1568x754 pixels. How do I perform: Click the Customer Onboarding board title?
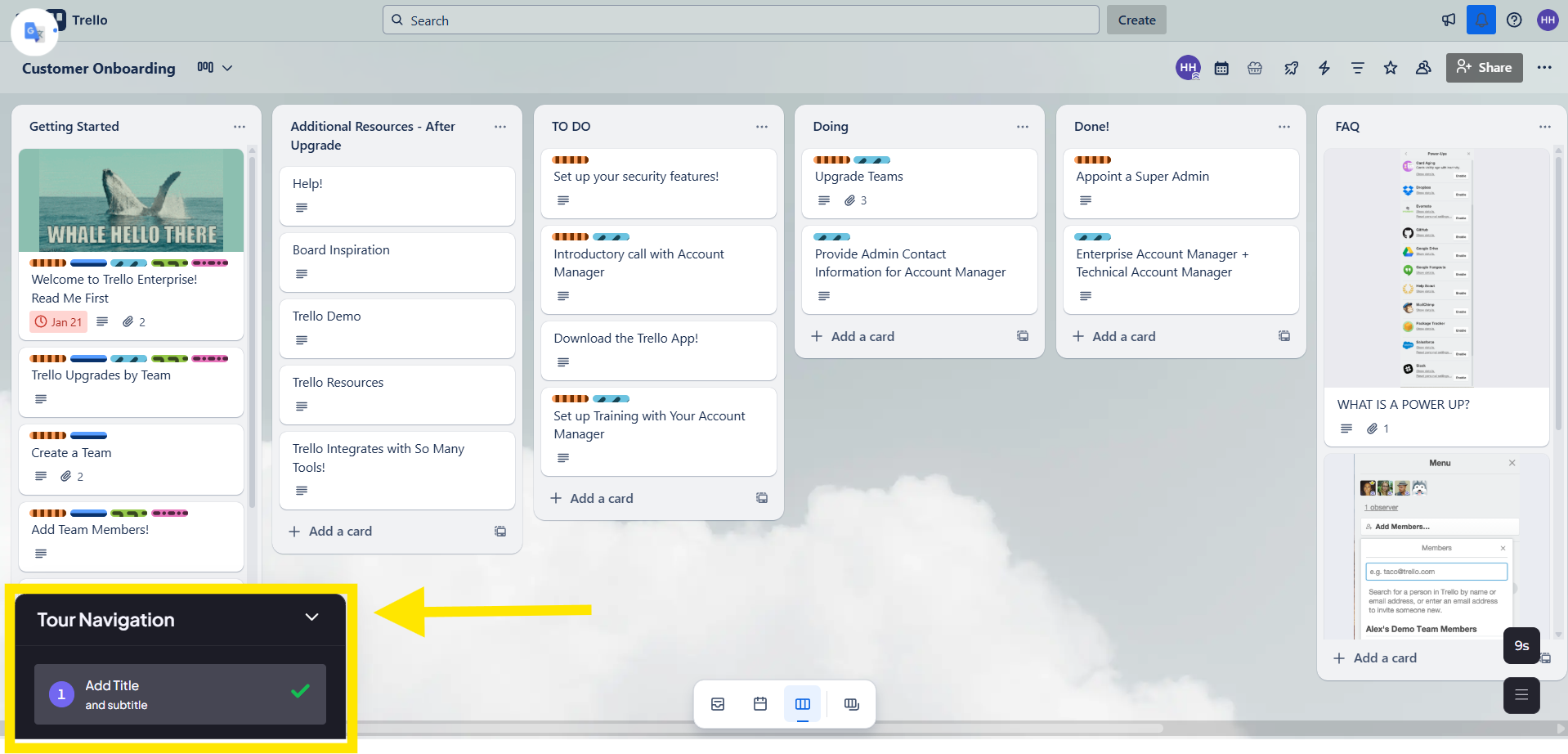point(98,68)
